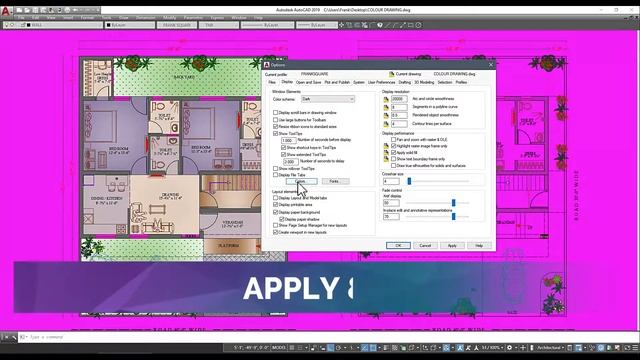Toggle Transparency in the status bar

(395, 348)
